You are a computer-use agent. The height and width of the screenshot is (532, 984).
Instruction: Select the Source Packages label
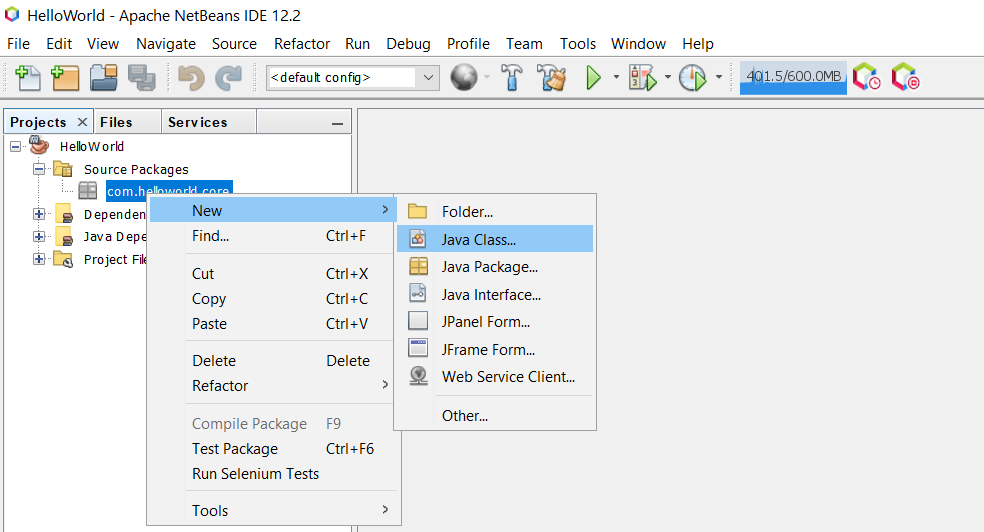pyautogui.click(x=136, y=169)
